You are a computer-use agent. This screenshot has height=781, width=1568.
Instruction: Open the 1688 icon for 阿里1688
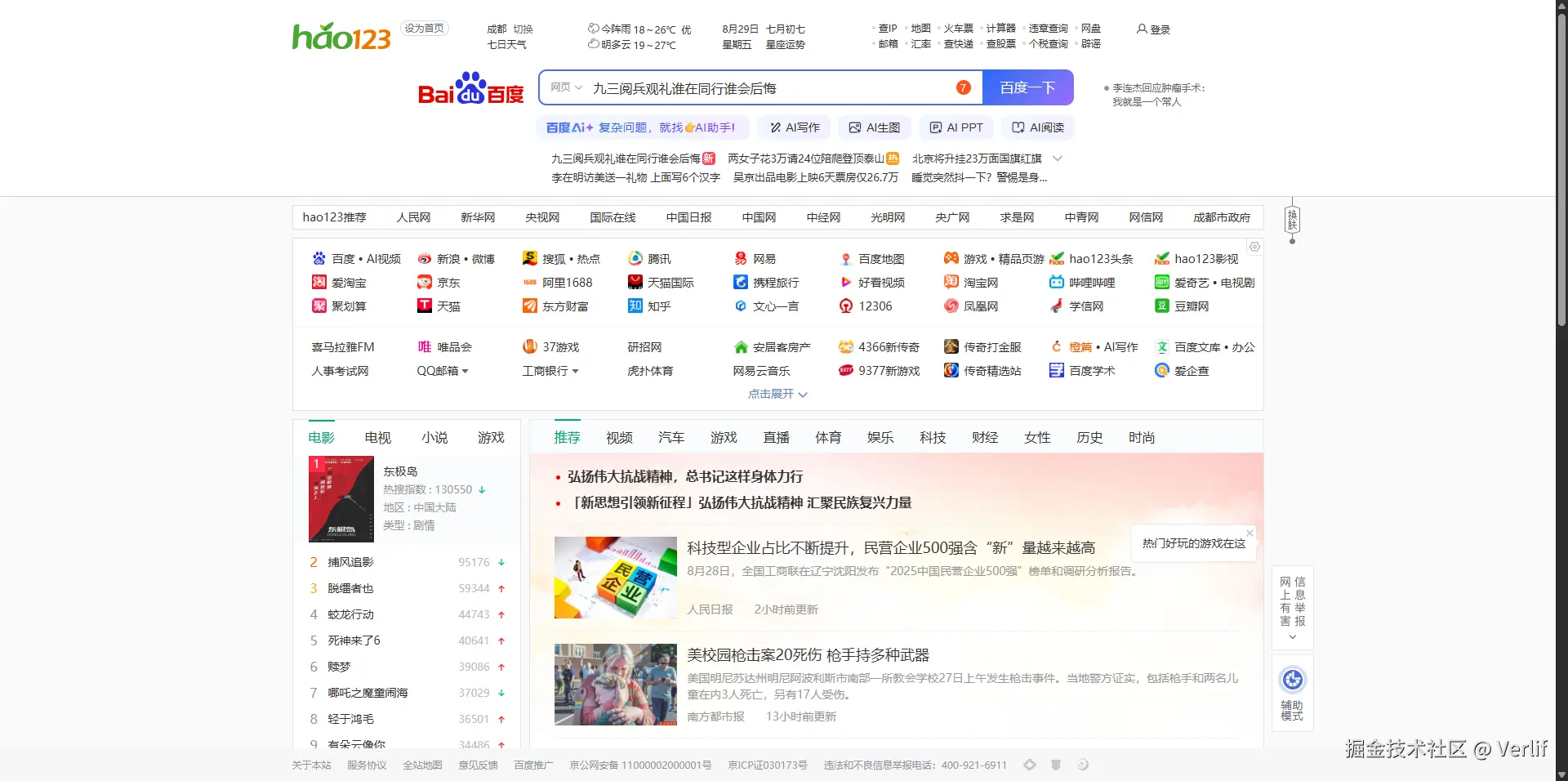pyautogui.click(x=529, y=283)
